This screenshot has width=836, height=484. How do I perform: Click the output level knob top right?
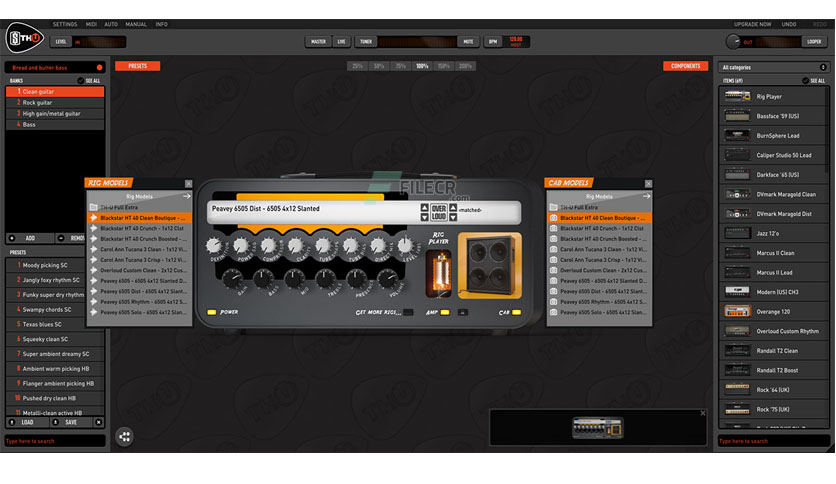click(733, 42)
